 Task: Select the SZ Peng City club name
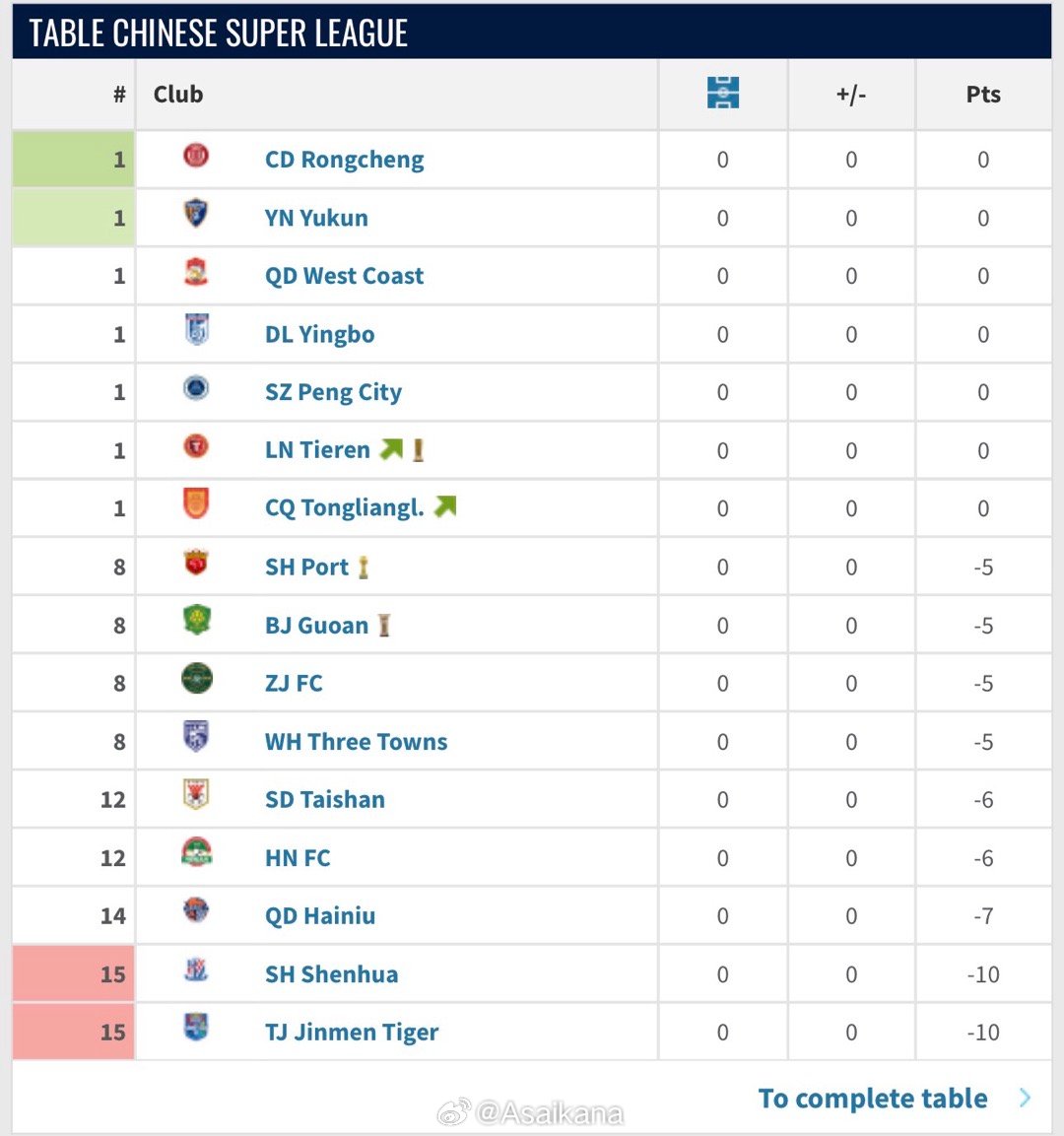(x=333, y=392)
